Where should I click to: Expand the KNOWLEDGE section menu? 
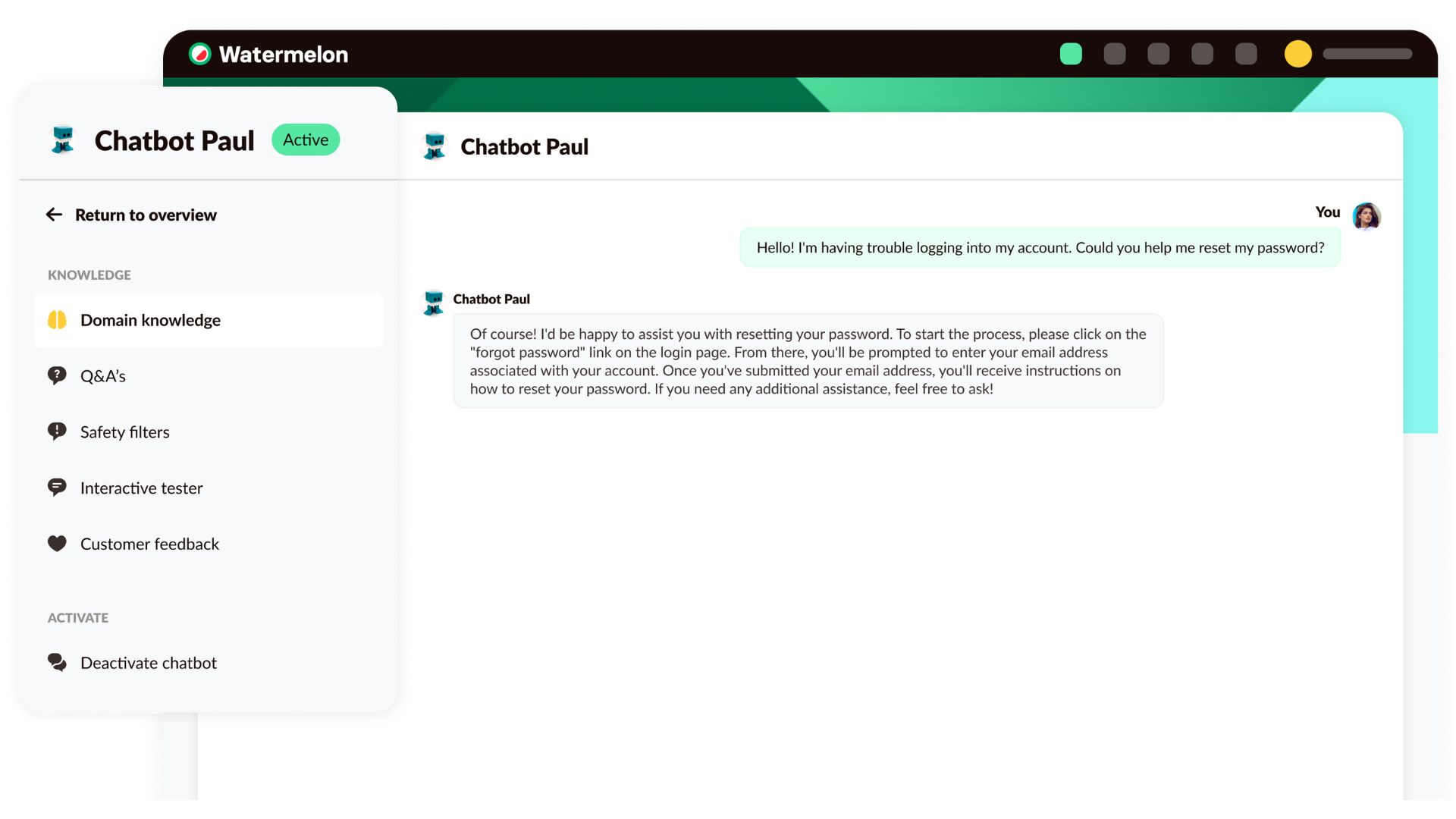(x=89, y=274)
